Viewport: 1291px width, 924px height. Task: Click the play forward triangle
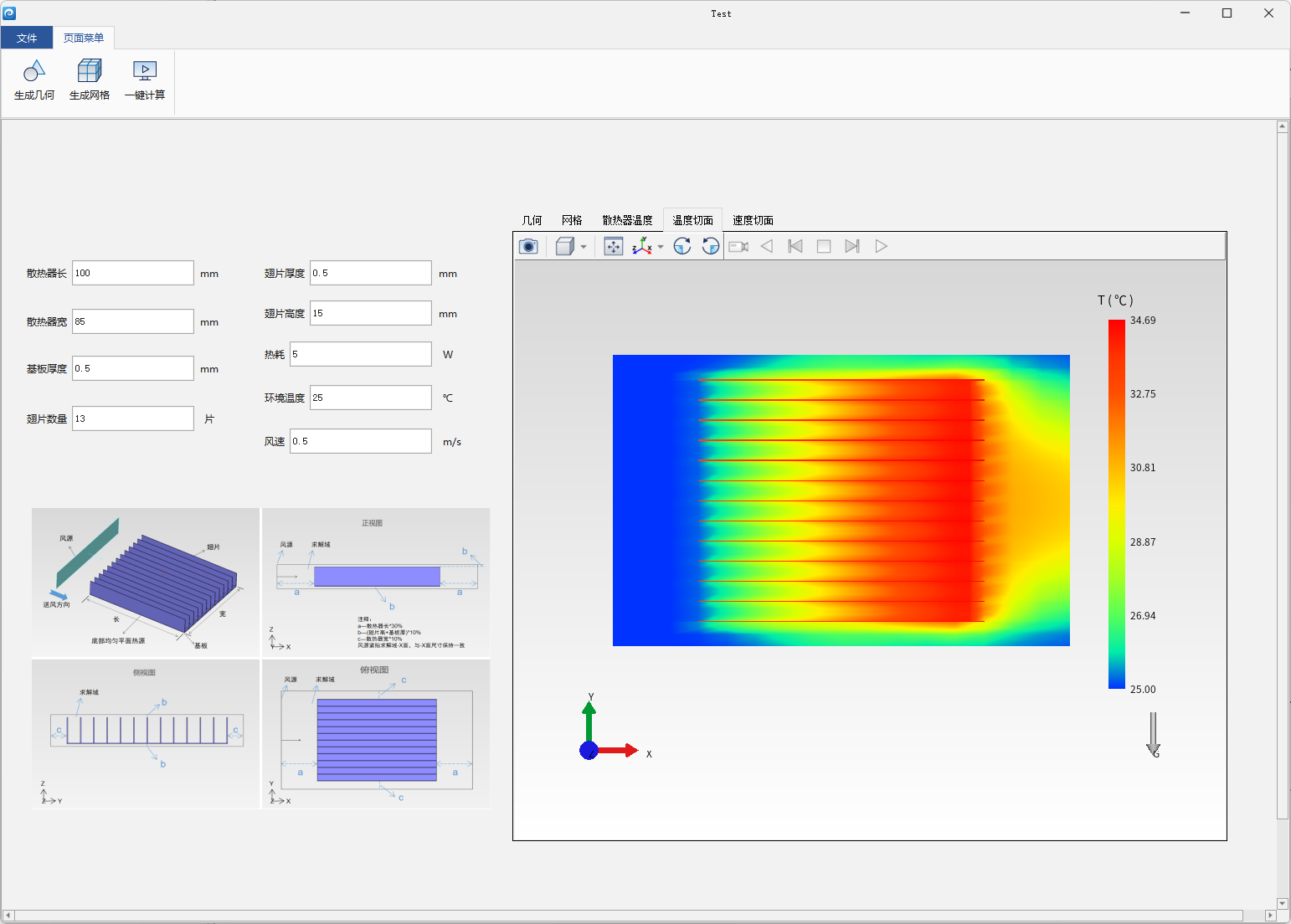click(881, 246)
